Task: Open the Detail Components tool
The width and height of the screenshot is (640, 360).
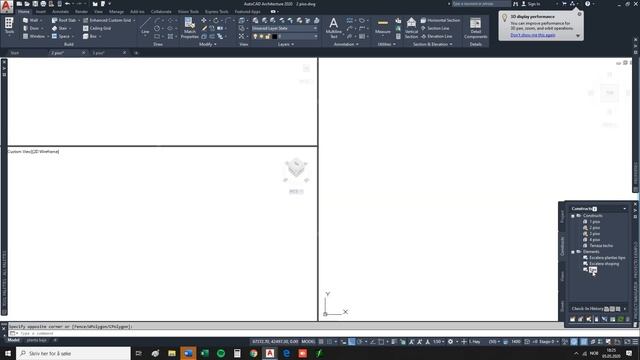Action: pos(476,28)
